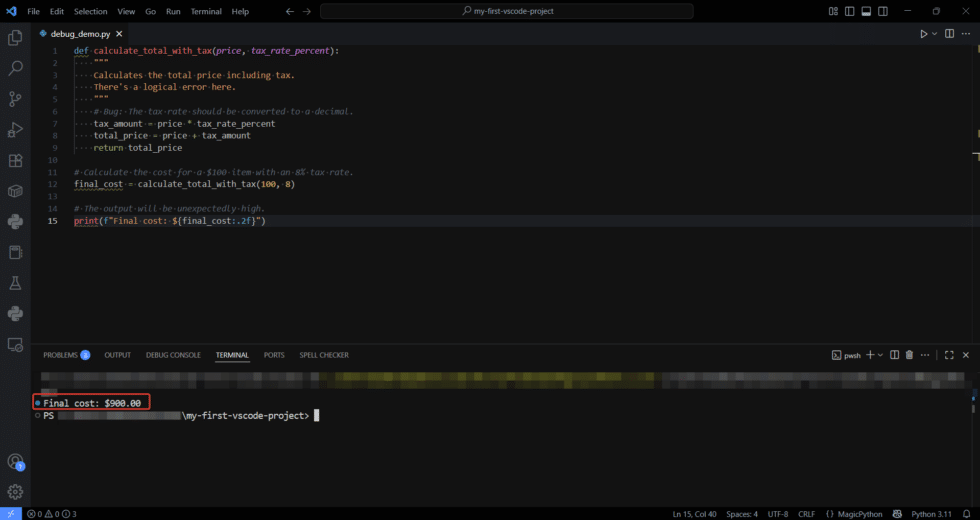Open the Terminal menu in menu bar

coord(206,11)
